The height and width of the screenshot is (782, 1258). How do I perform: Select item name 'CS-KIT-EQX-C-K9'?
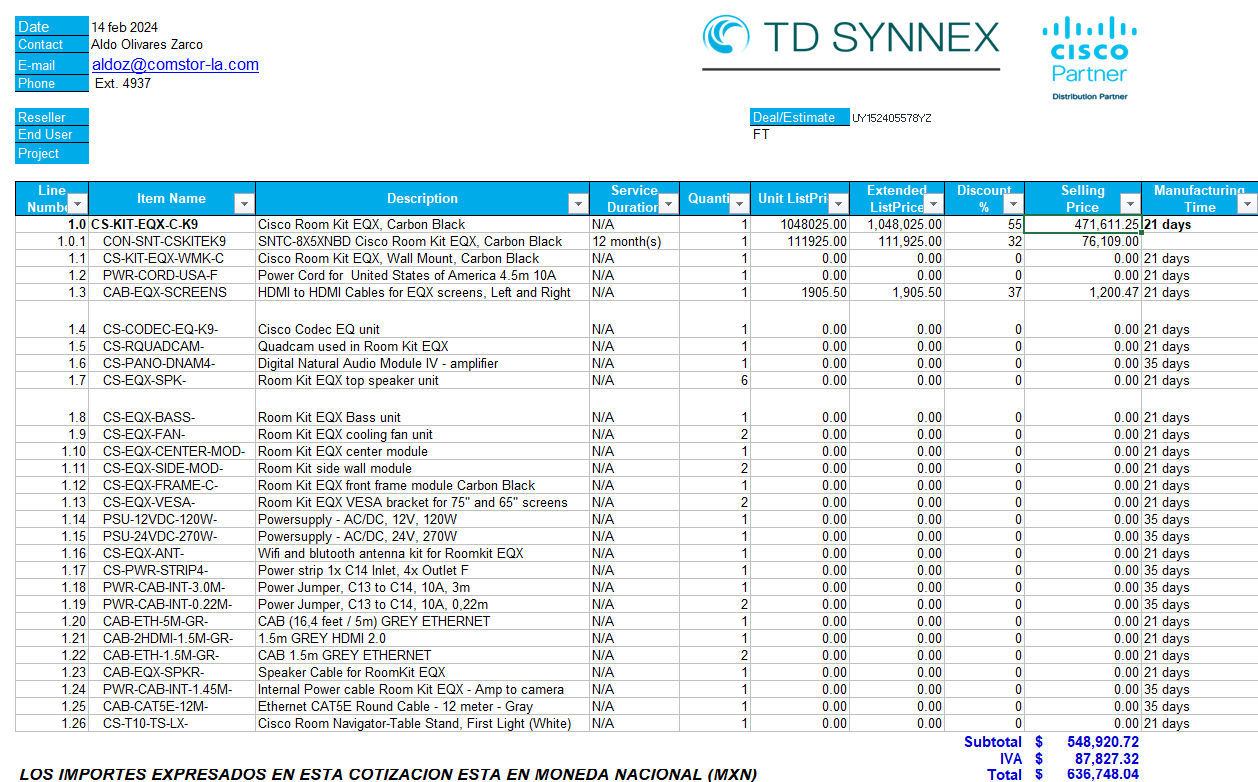click(144, 225)
